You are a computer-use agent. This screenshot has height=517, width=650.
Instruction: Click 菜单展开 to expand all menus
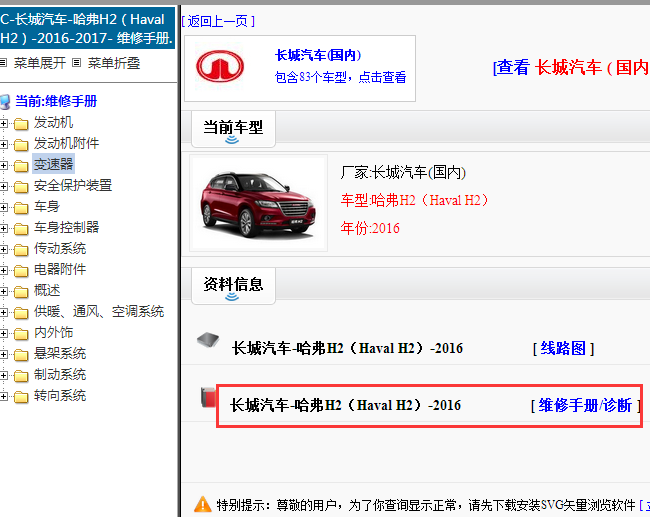coord(40,63)
